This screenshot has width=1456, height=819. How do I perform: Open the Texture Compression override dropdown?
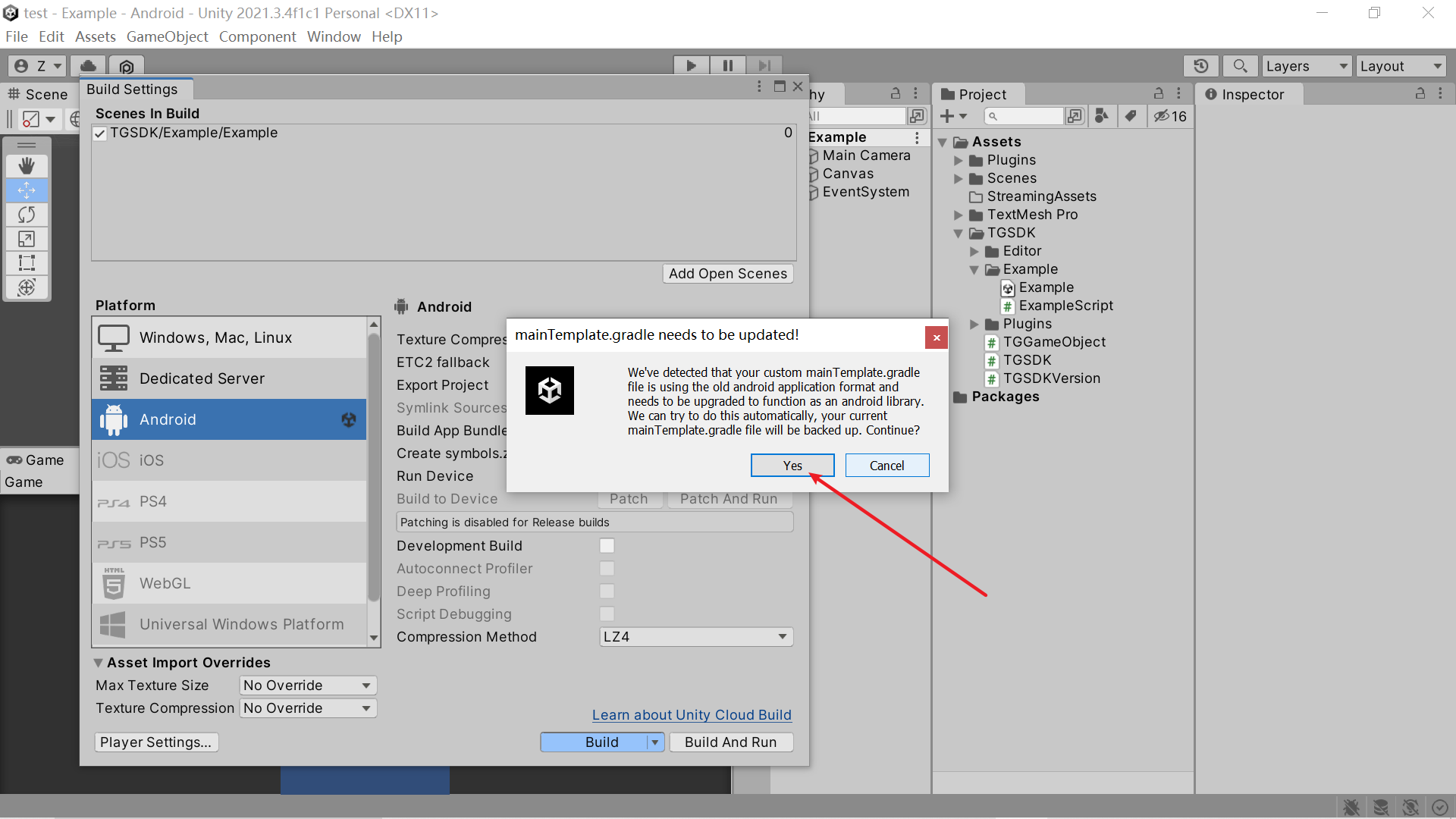[308, 708]
